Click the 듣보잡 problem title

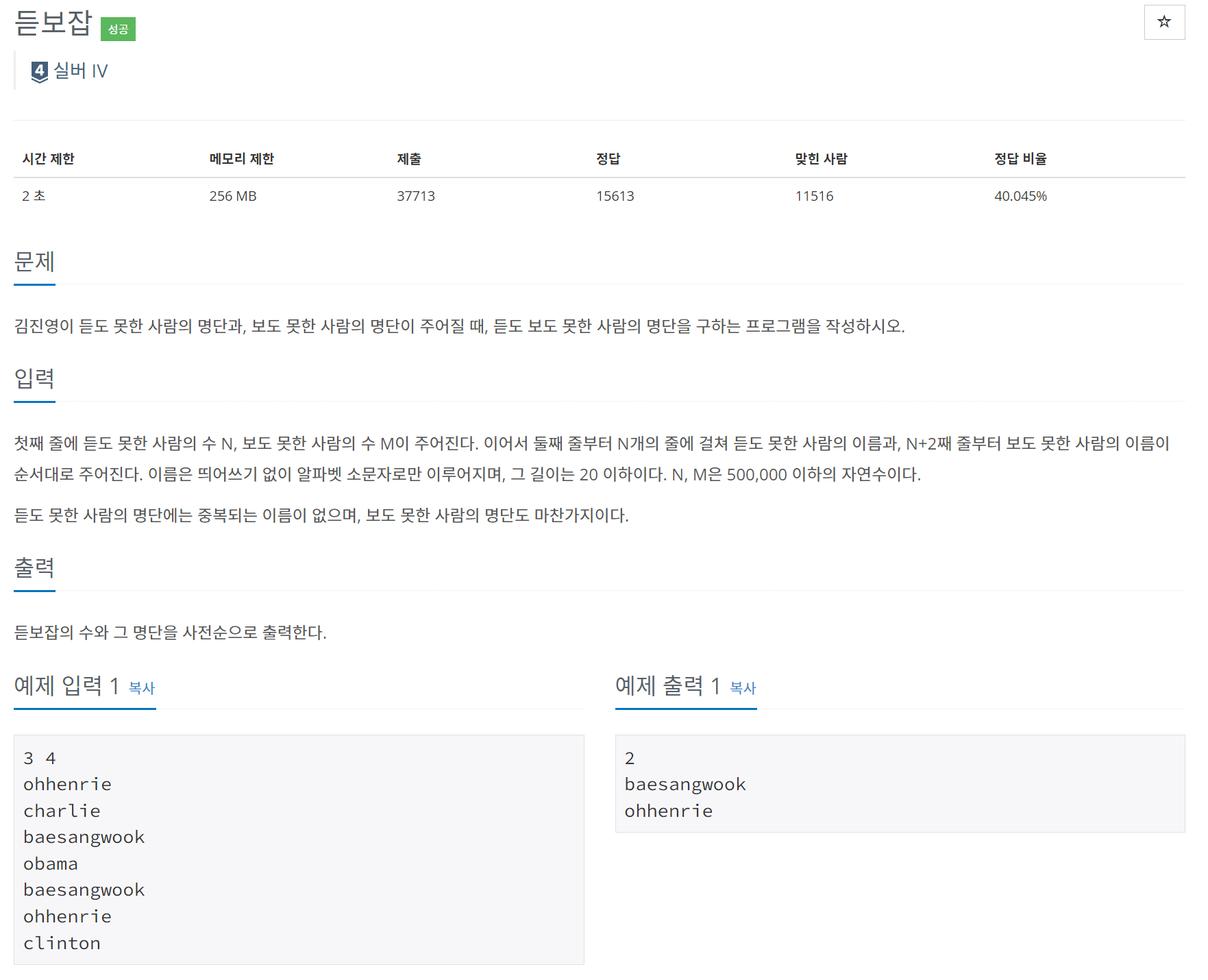(x=53, y=23)
